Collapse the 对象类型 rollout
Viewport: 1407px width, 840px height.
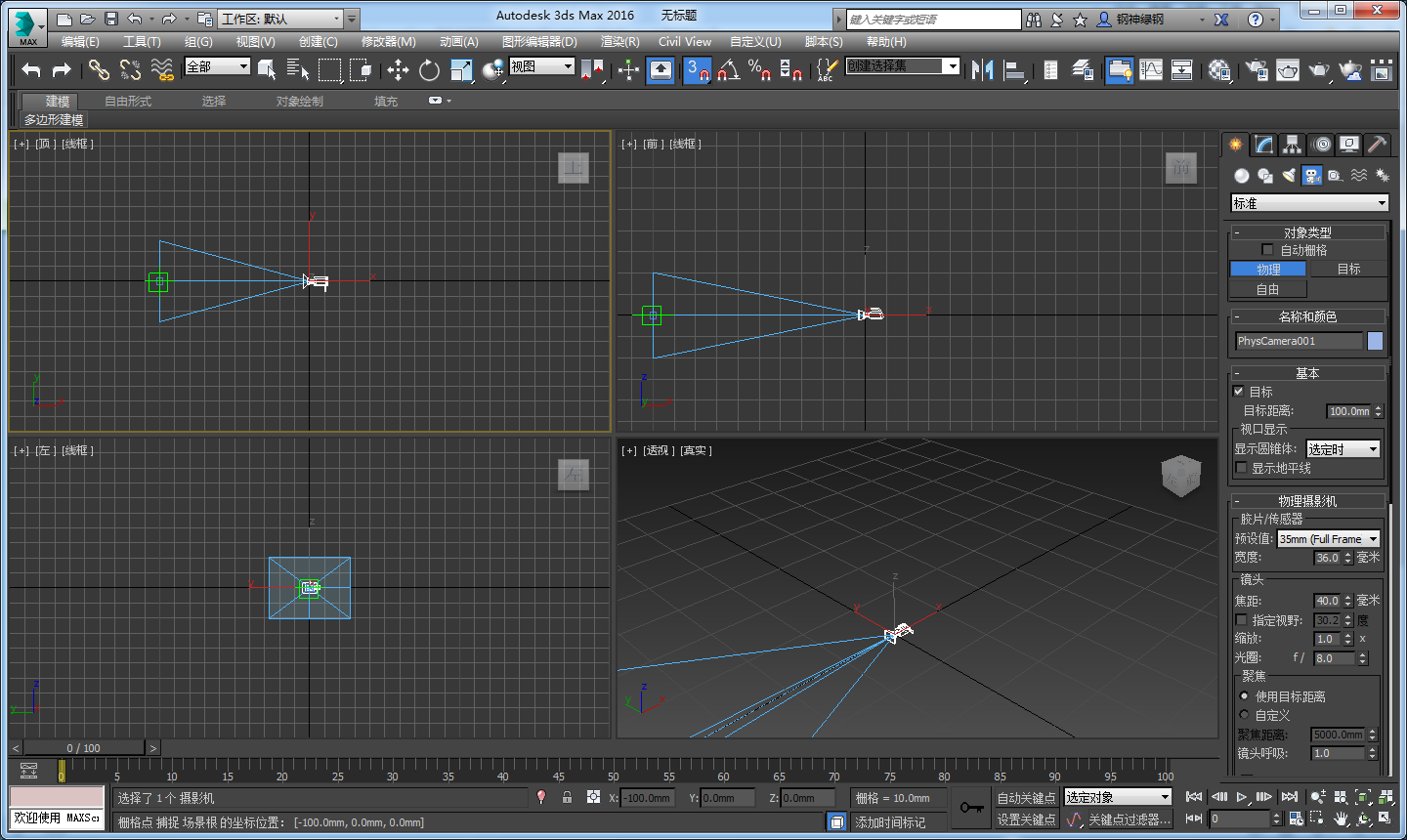click(1307, 232)
